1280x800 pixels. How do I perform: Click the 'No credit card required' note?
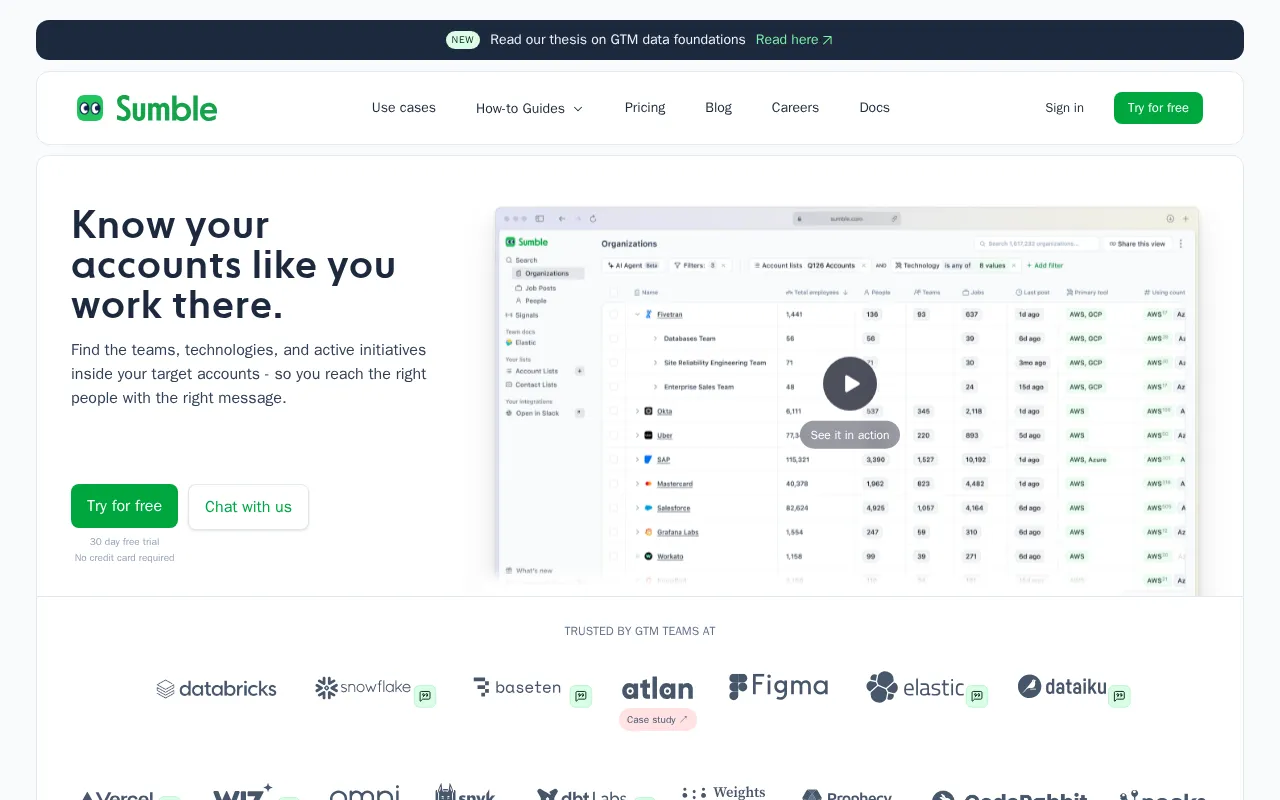[124, 558]
